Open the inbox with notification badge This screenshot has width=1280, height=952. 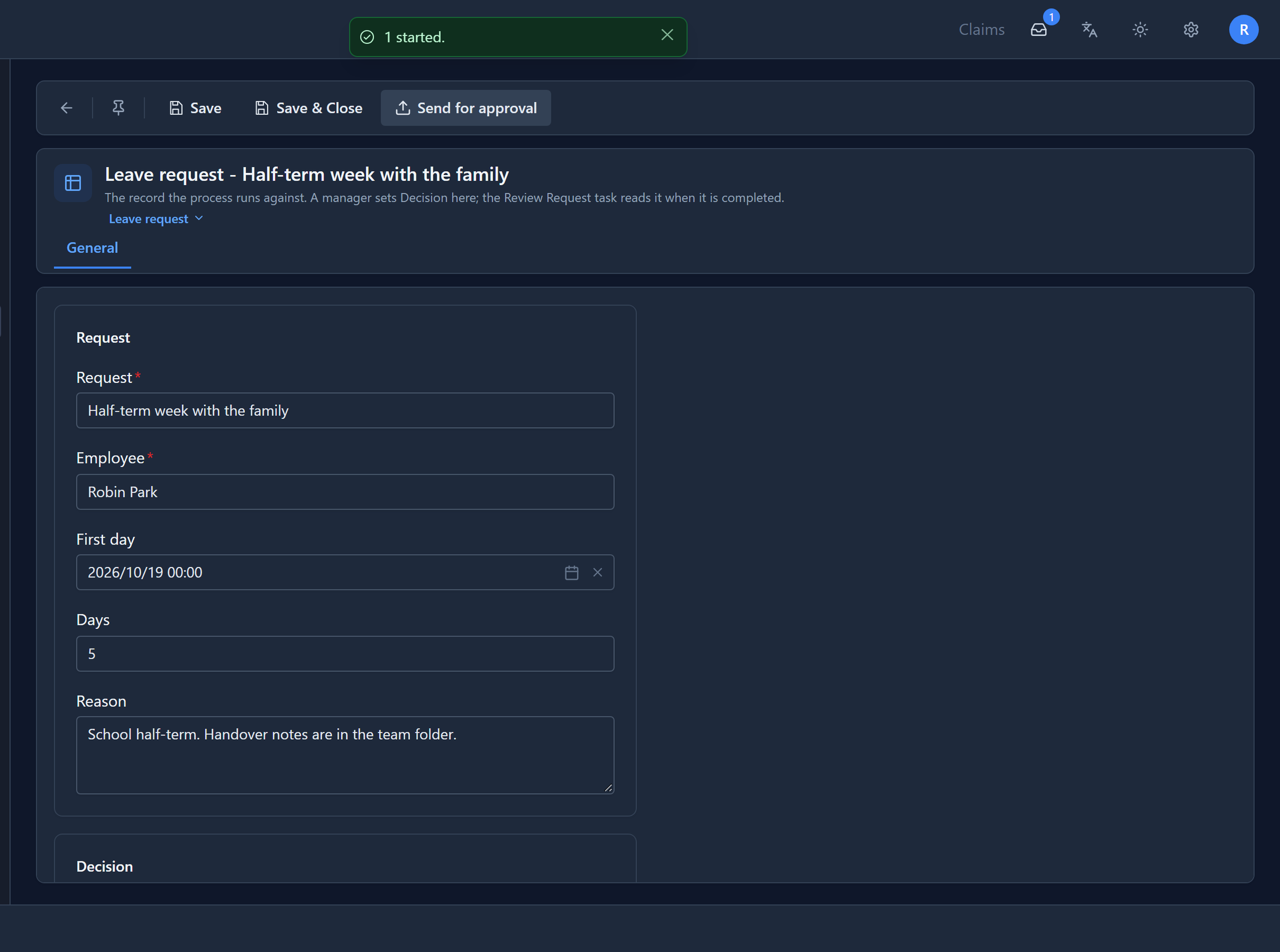click(1038, 29)
